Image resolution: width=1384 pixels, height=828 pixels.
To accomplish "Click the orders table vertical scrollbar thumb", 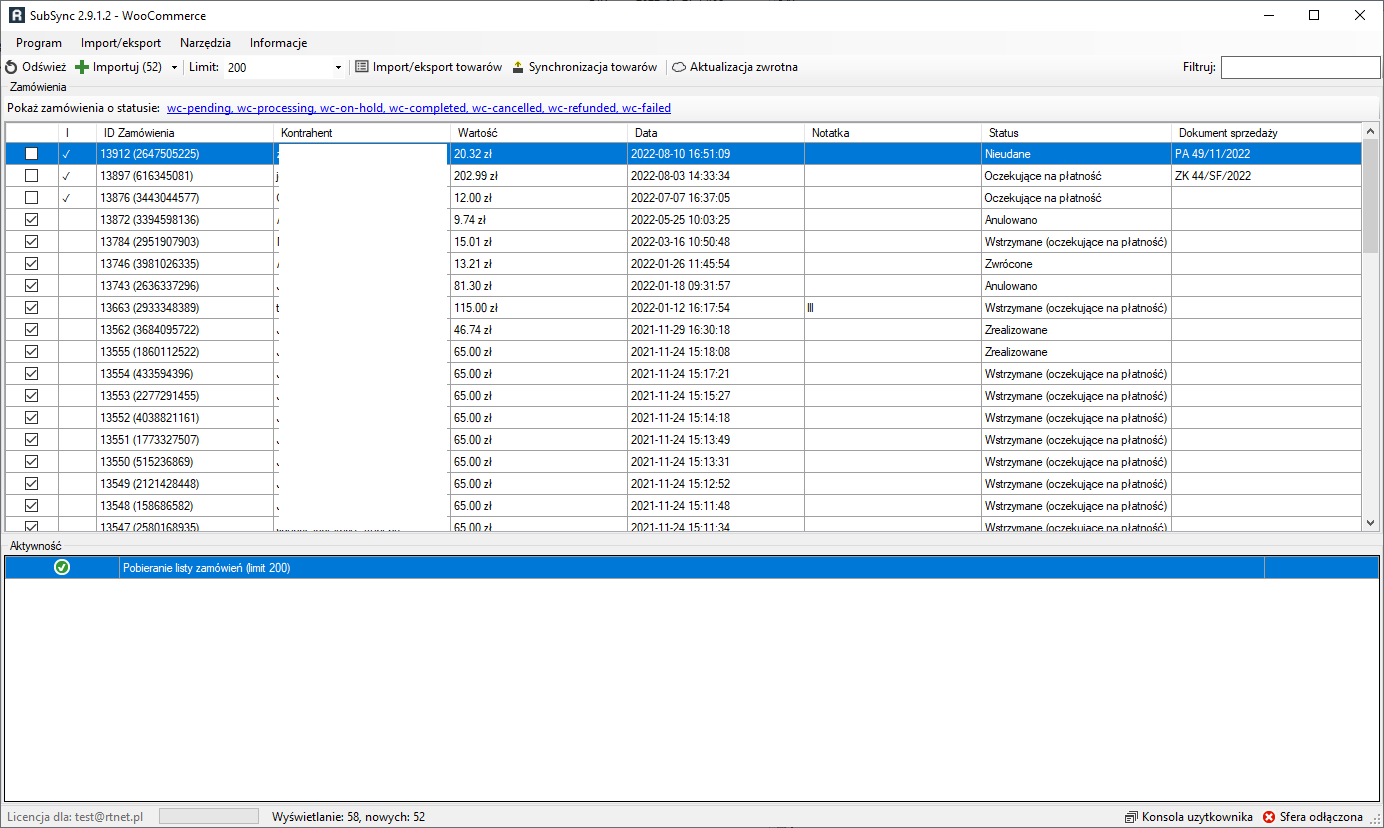I will 1370,196.
